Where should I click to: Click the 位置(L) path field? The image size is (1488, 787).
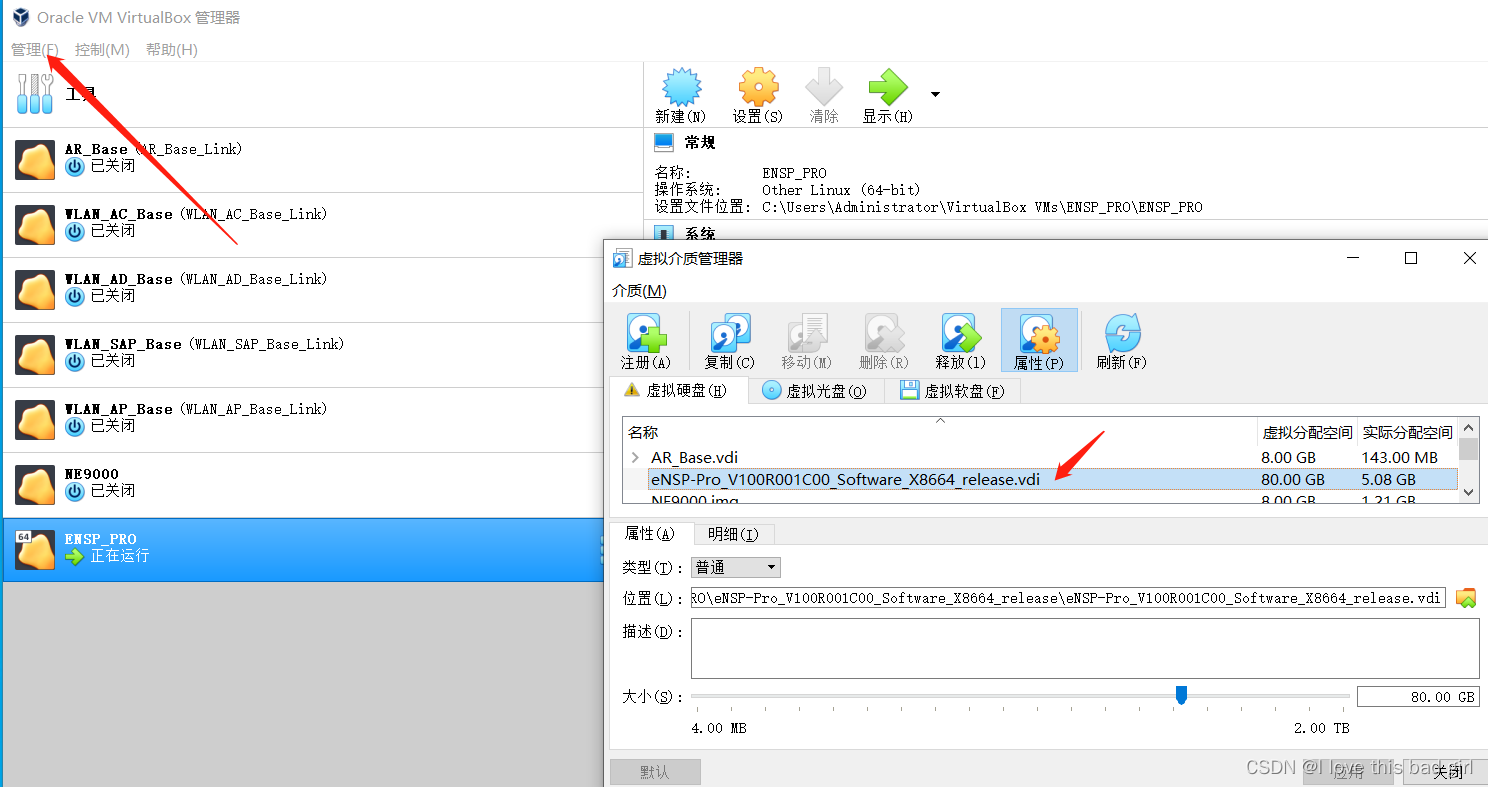tap(1068, 598)
